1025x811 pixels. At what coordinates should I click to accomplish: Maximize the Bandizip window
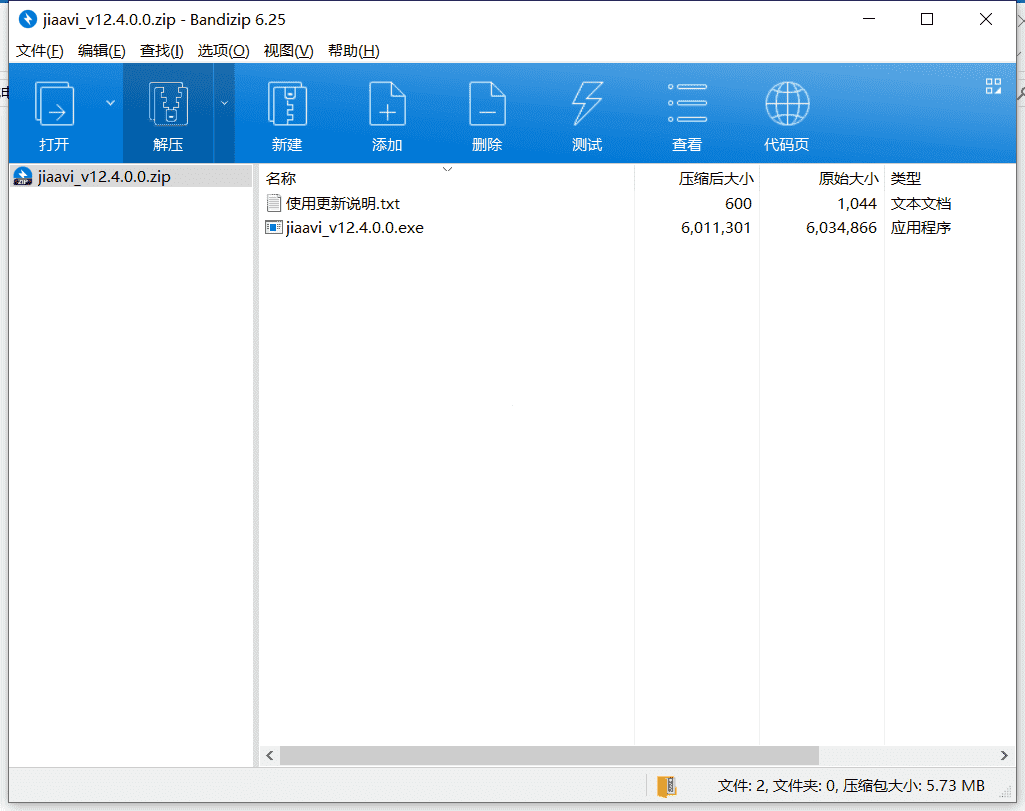927,20
